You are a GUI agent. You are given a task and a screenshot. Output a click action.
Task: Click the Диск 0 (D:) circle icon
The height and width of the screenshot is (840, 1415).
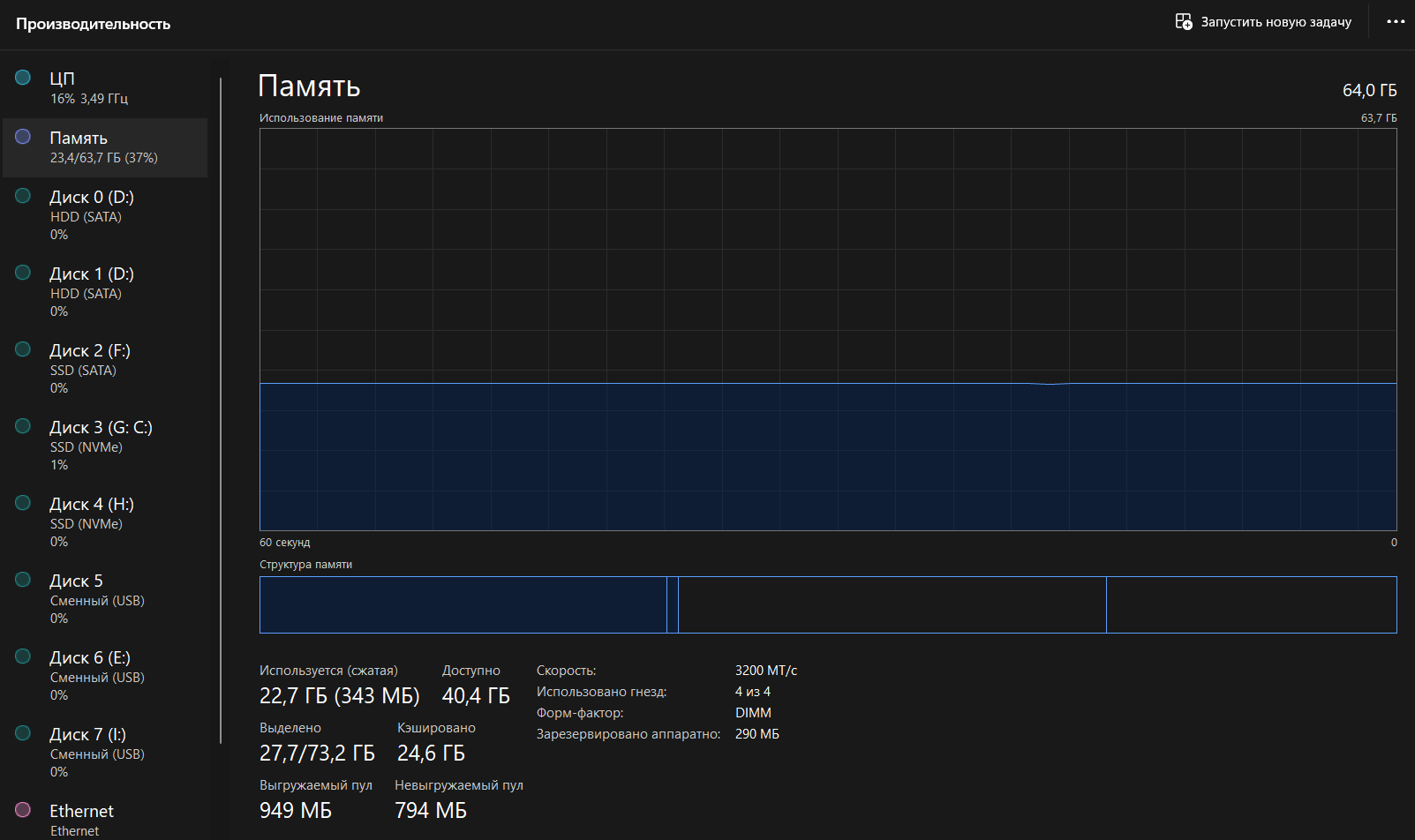click(x=23, y=196)
